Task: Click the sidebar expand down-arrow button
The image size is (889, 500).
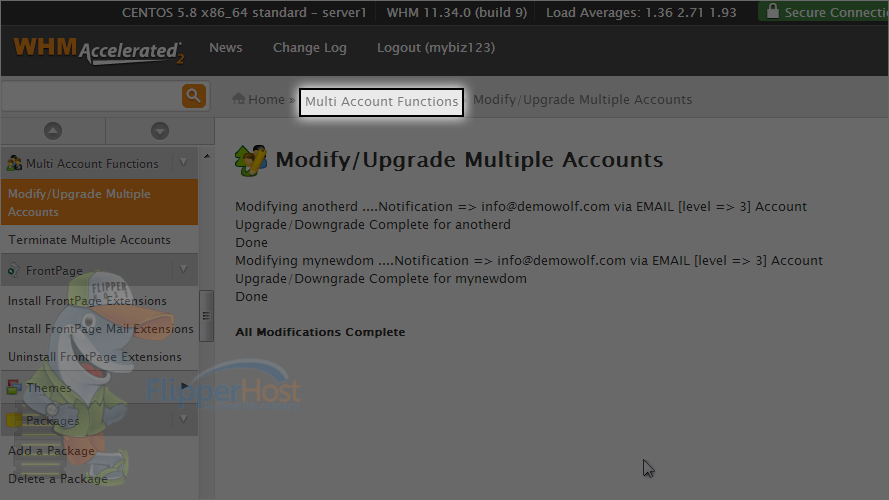Action: 160,131
